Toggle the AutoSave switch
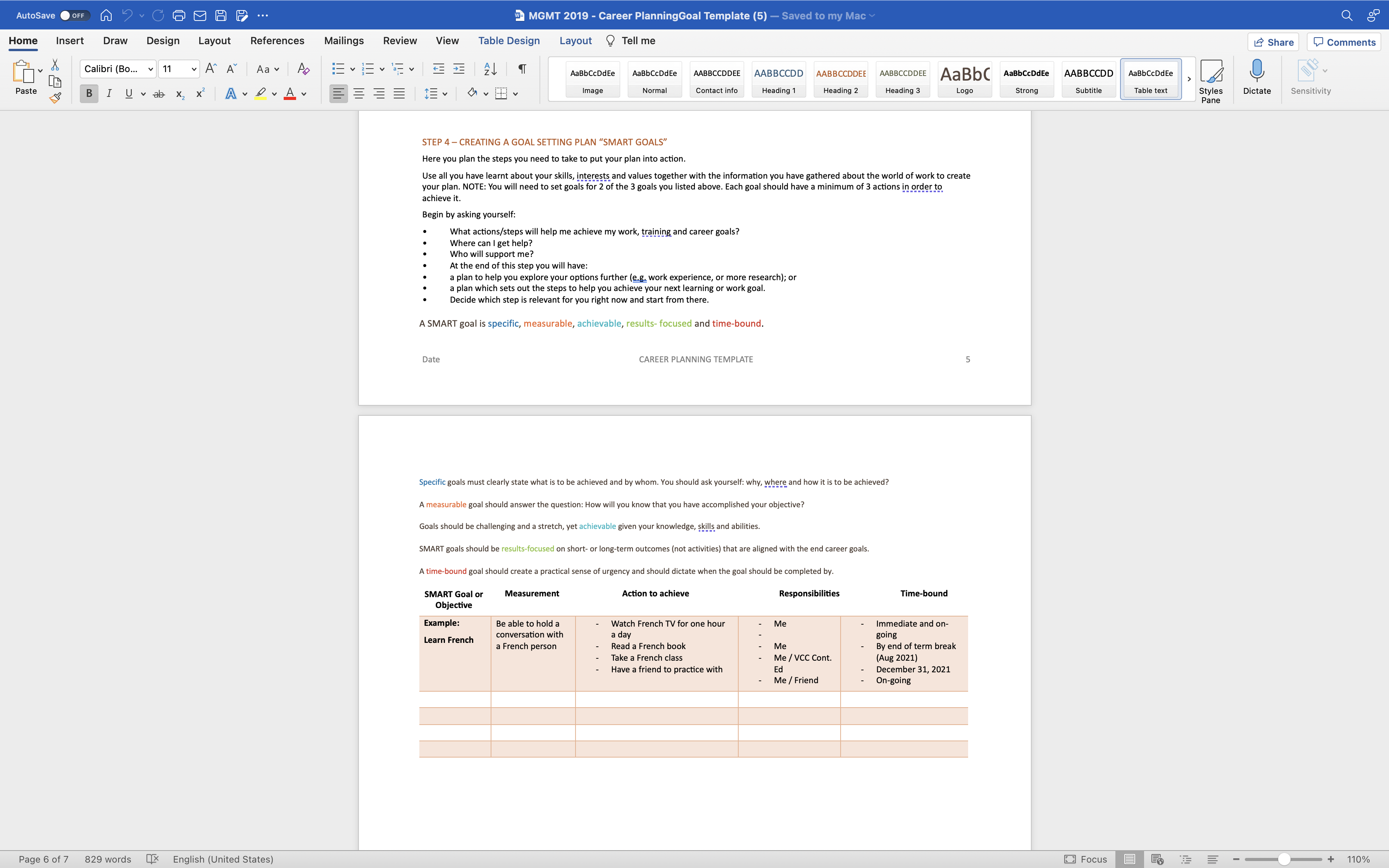1389x868 pixels. (x=75, y=15)
